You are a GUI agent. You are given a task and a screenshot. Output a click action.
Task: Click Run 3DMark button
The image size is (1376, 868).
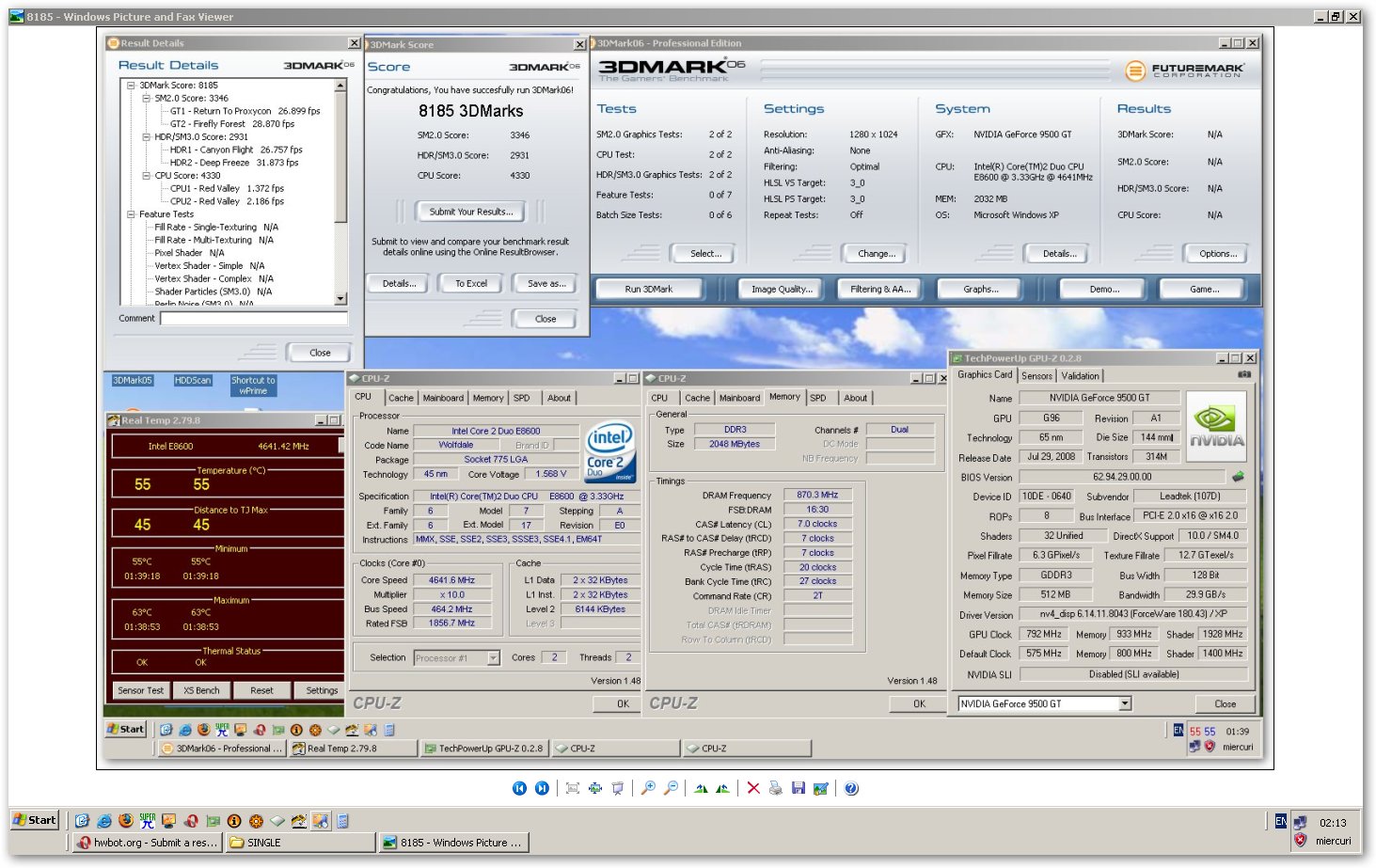[x=648, y=289]
